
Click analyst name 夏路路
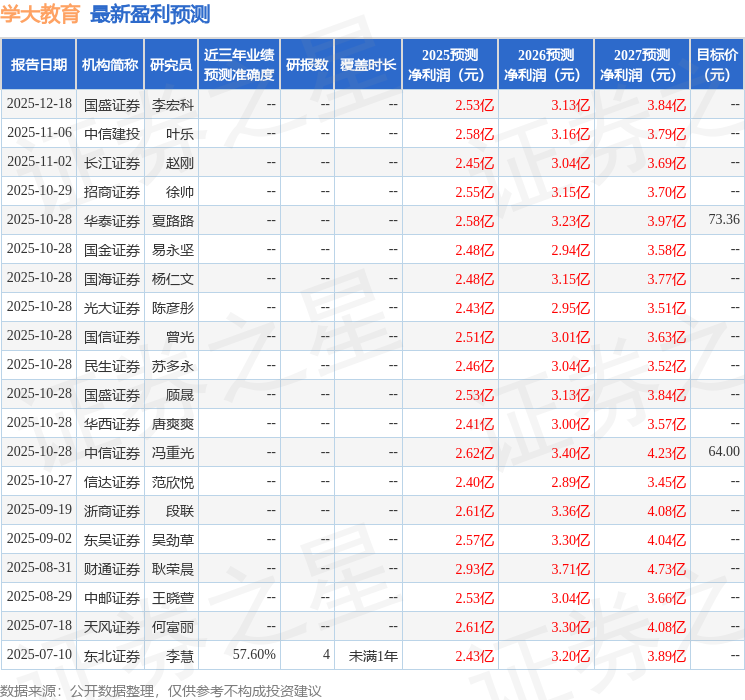pyautogui.click(x=173, y=221)
